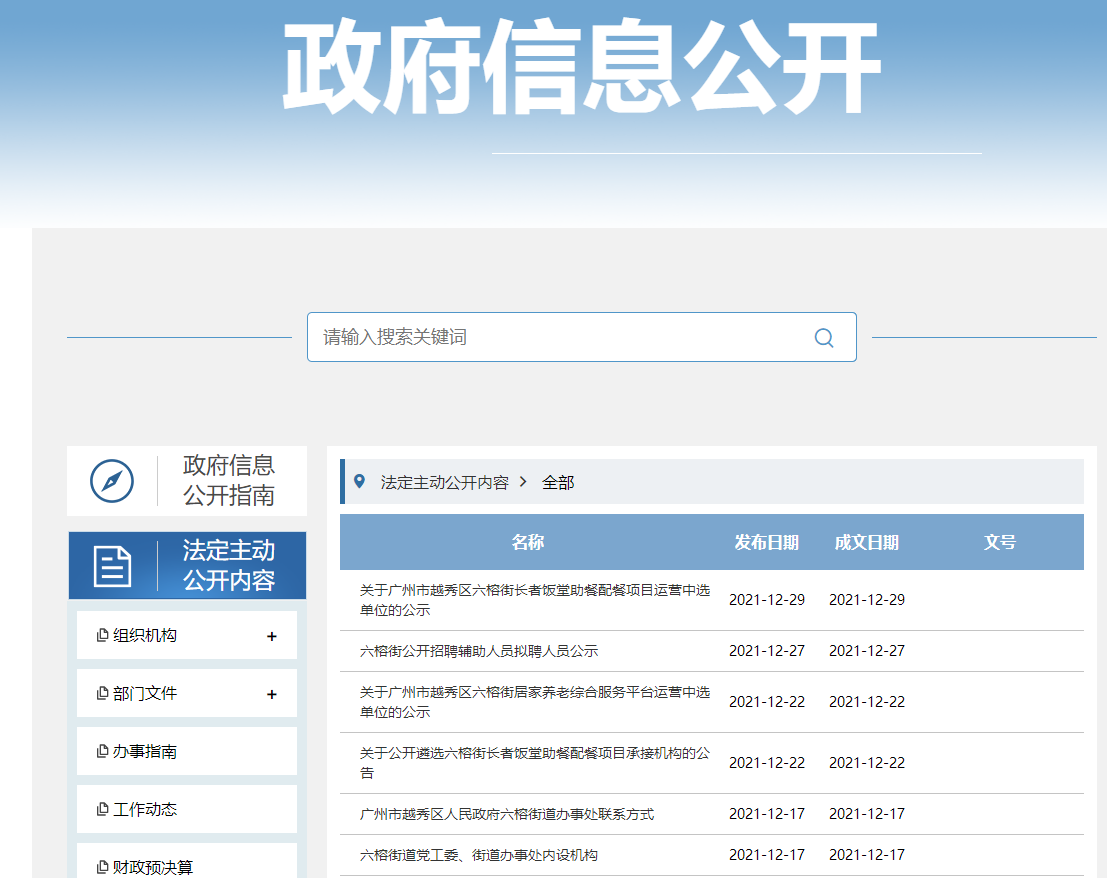Click the copy icon next to 工作动态

[102, 810]
